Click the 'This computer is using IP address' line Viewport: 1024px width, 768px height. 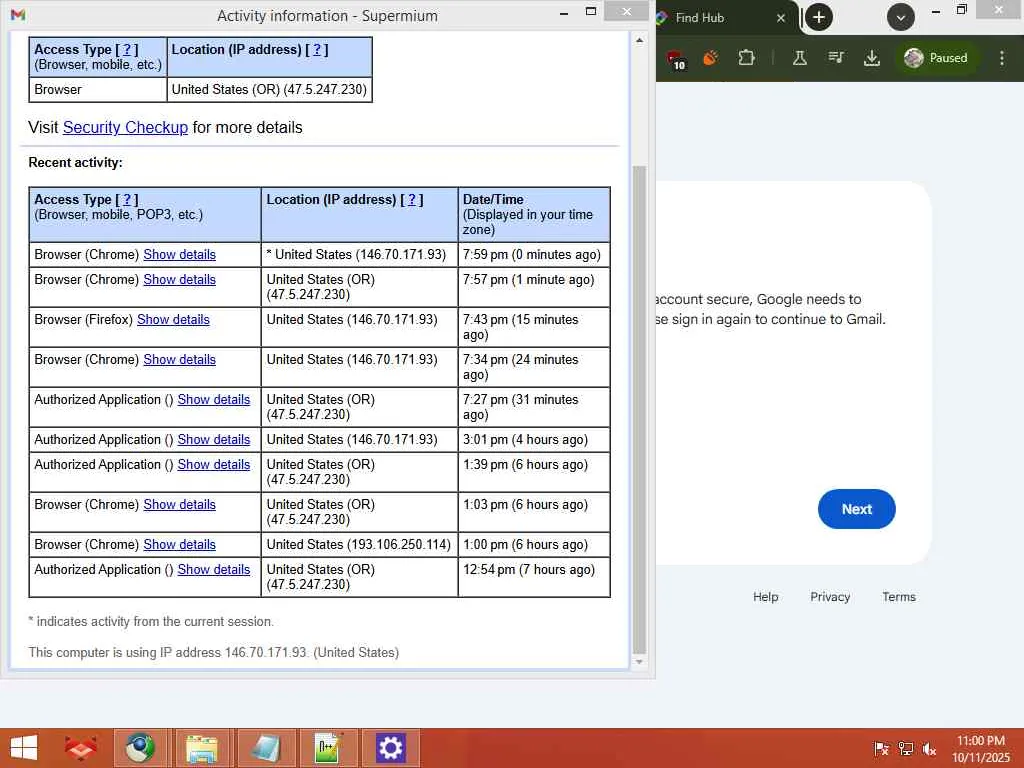tap(214, 652)
